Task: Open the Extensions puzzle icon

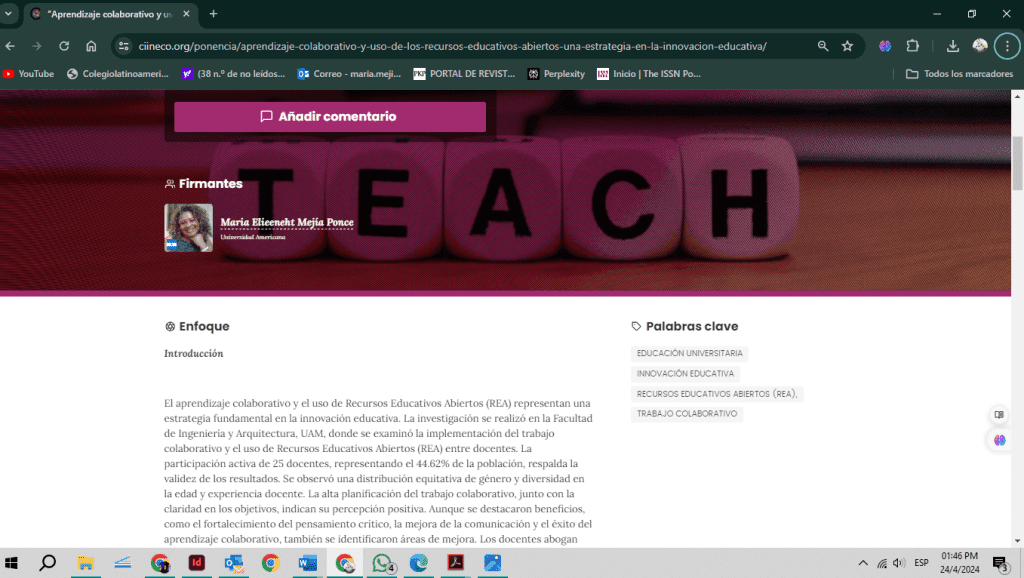Action: point(912,46)
